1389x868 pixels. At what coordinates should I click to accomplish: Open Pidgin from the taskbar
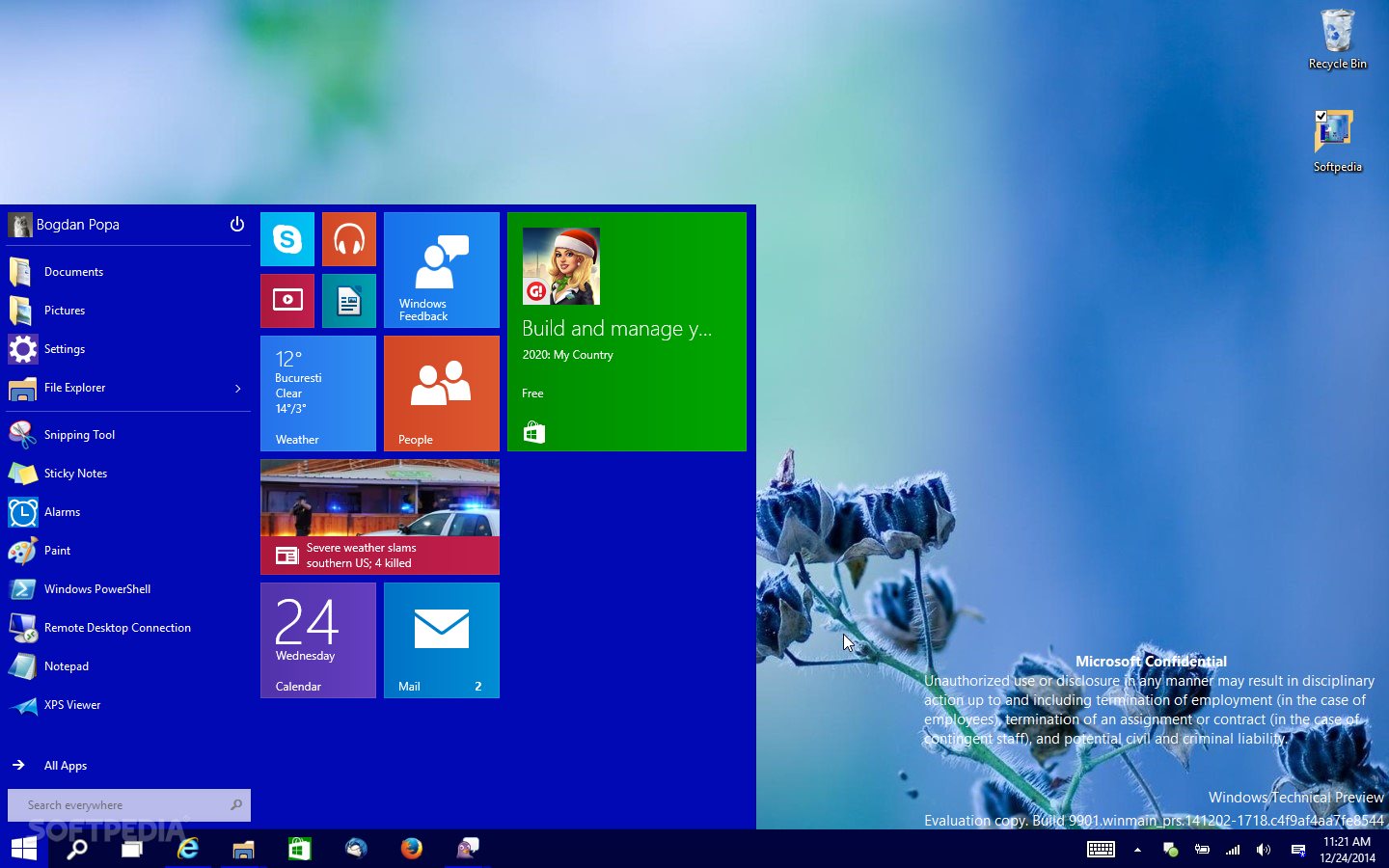pyautogui.click(x=468, y=849)
